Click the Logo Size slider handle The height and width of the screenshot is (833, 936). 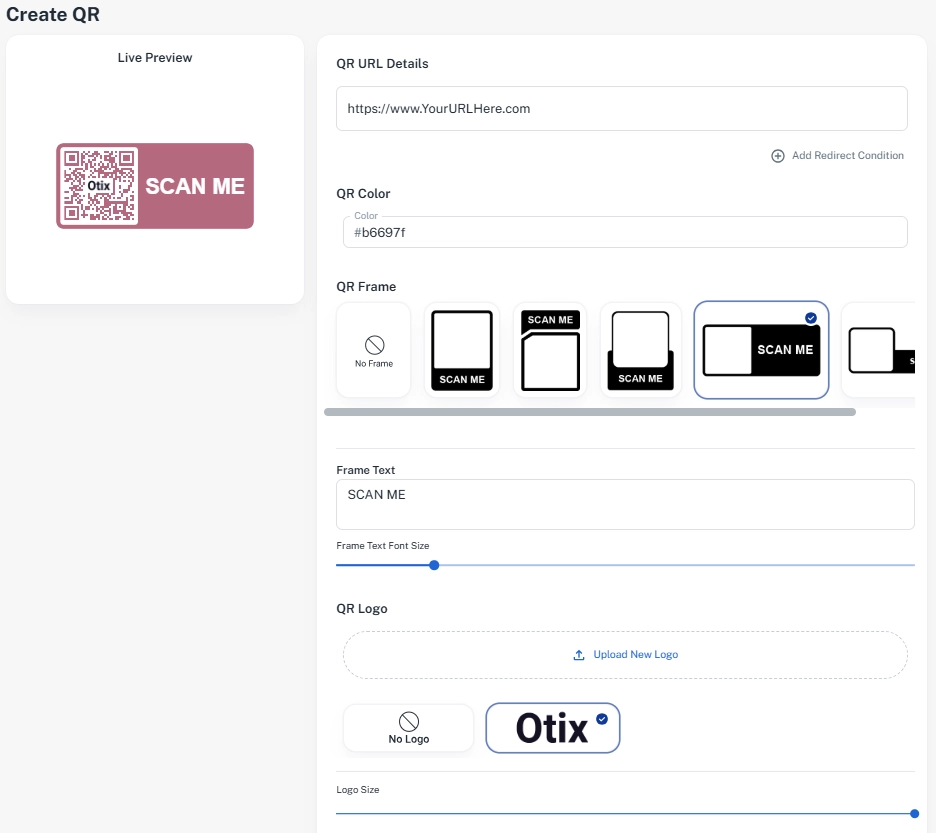914,813
